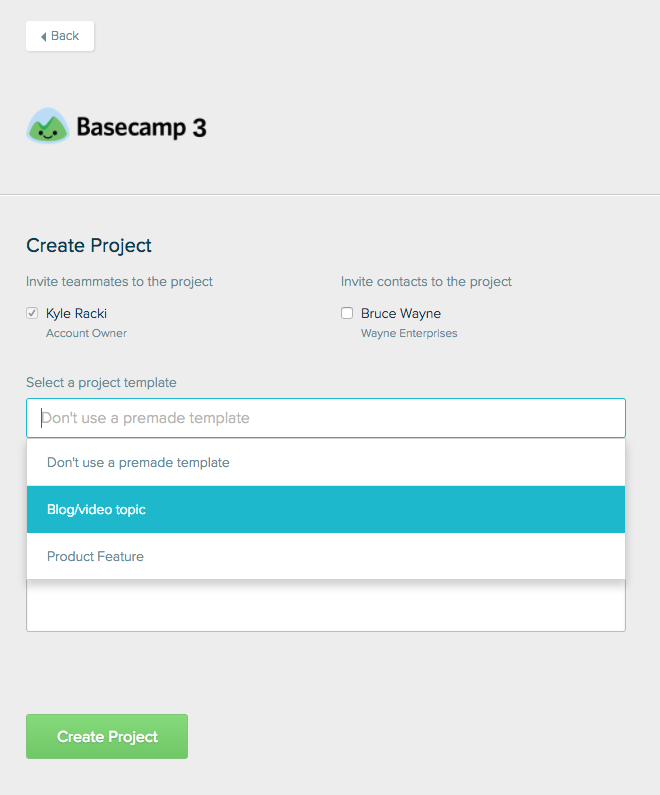Click "Invite teammates to the project" label

[x=119, y=281]
